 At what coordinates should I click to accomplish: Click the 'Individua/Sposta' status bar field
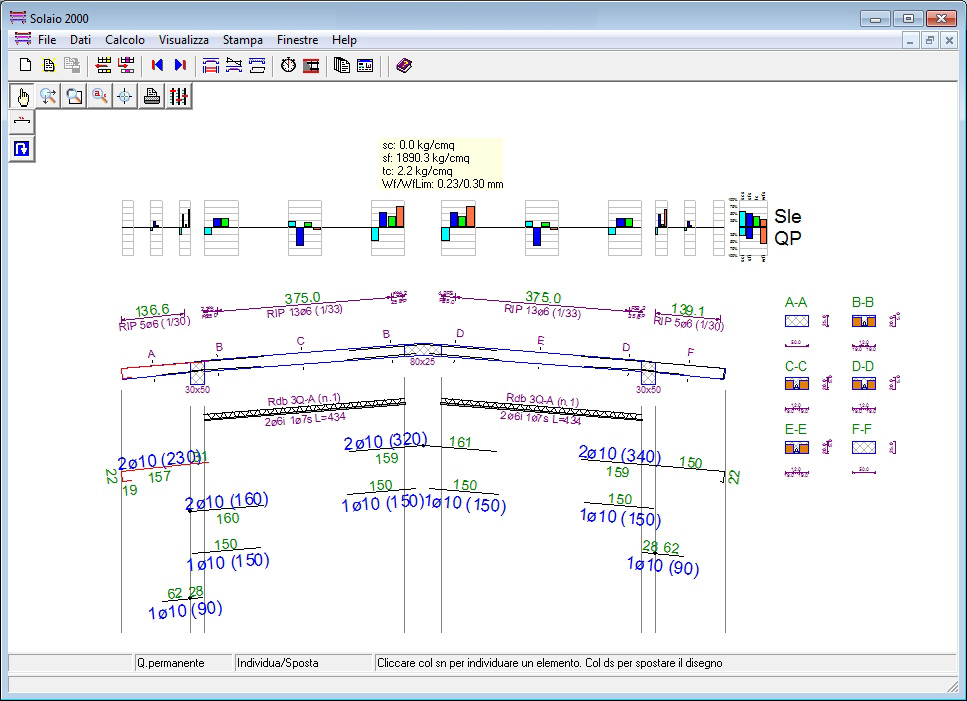click(303, 663)
